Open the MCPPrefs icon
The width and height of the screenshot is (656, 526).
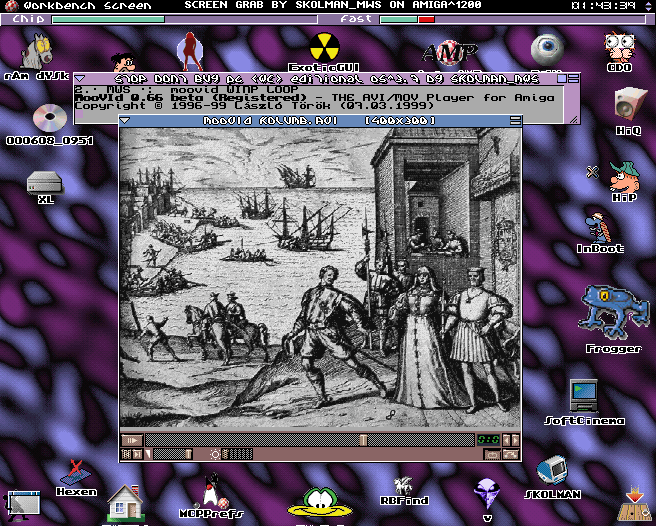pyautogui.click(x=211, y=496)
